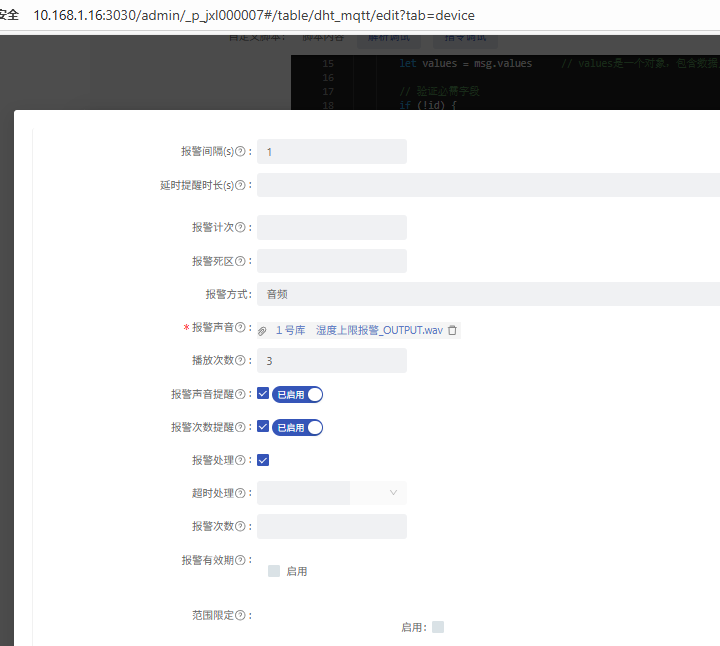Enable the 范围限定 启用 checkbox
The width and height of the screenshot is (720, 646).
tap(438, 627)
